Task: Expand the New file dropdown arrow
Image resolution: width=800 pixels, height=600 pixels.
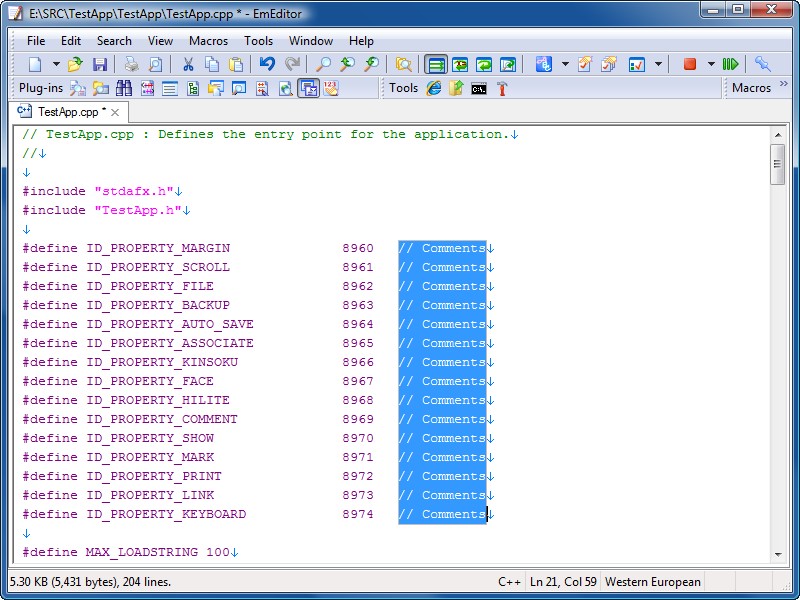Action: [54, 64]
